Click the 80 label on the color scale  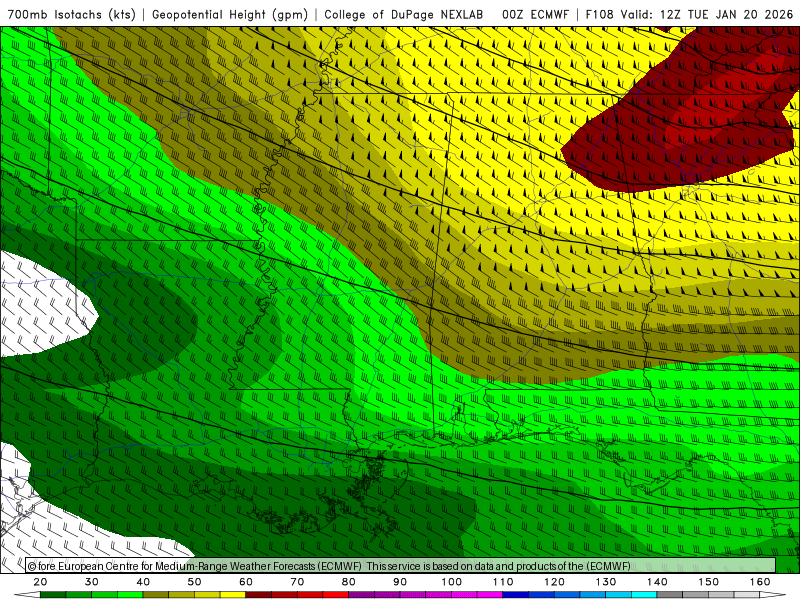coord(348,582)
